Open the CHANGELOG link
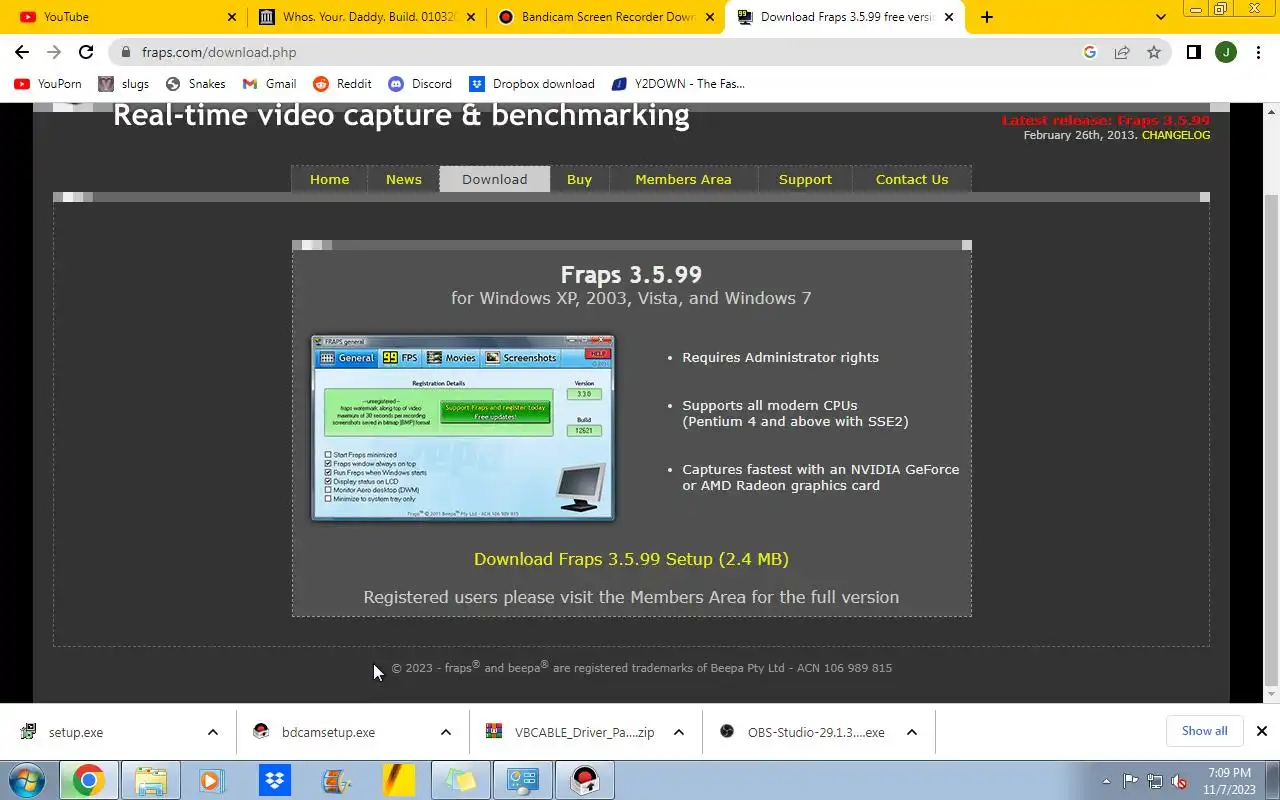Image resolution: width=1280 pixels, height=800 pixels. point(1176,135)
